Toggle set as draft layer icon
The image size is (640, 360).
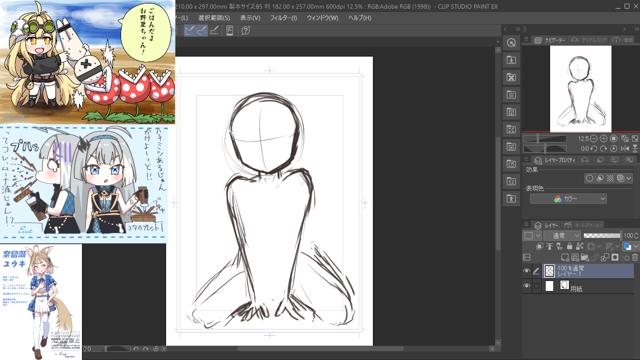(x=559, y=247)
